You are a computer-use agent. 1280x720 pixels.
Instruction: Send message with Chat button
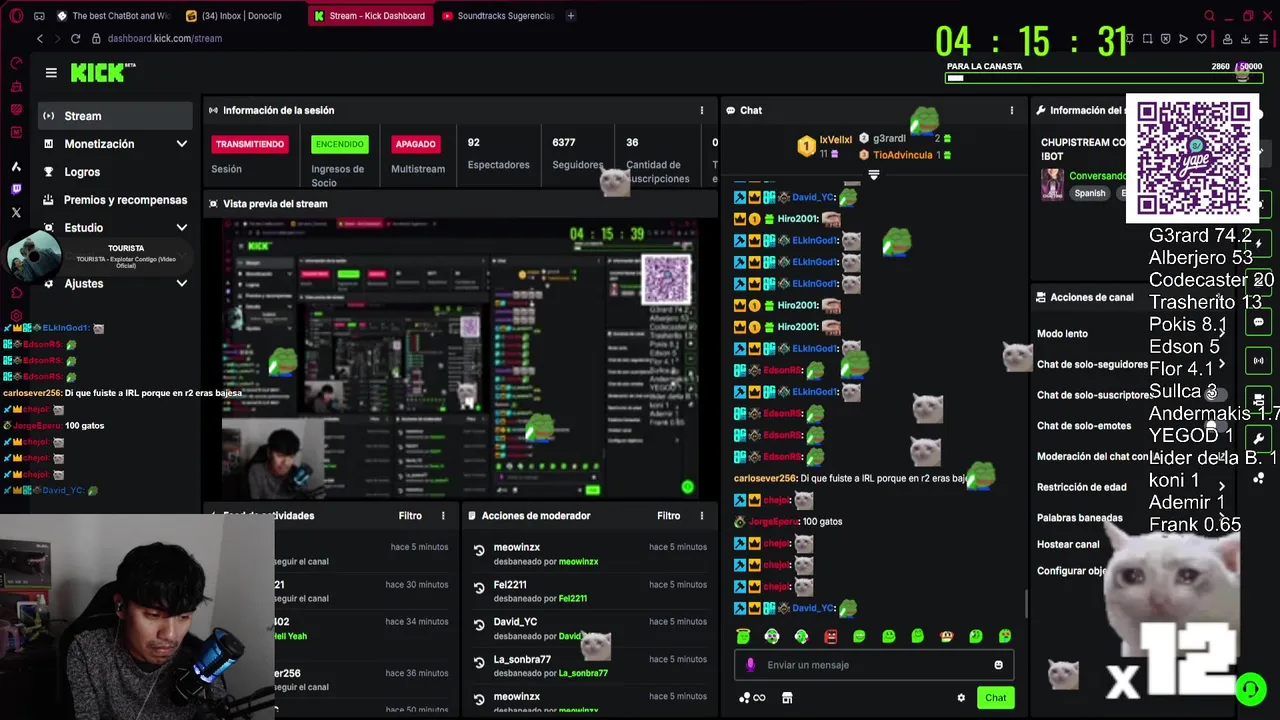pyautogui.click(x=996, y=698)
